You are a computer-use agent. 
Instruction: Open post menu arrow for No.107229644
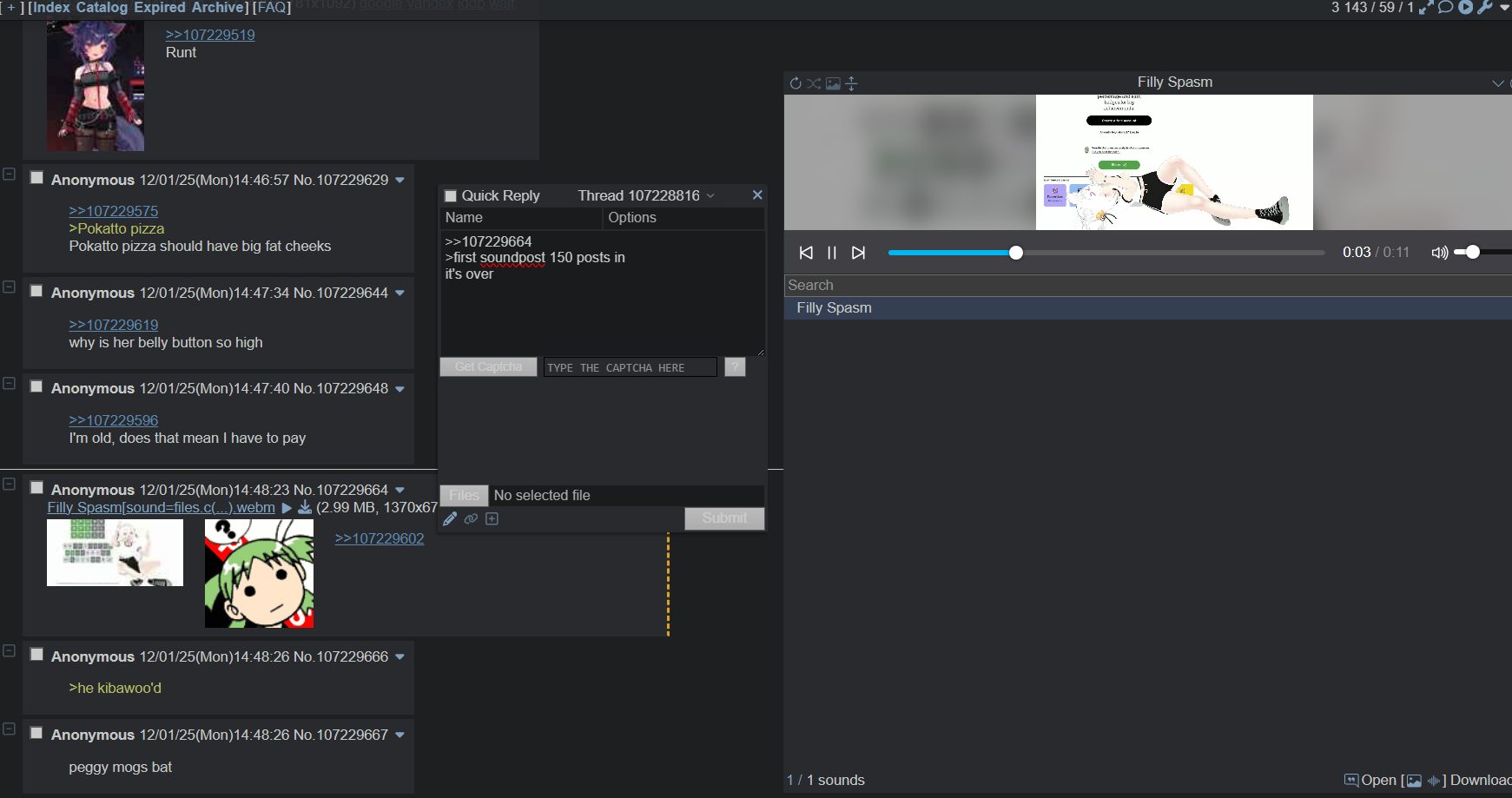point(400,293)
